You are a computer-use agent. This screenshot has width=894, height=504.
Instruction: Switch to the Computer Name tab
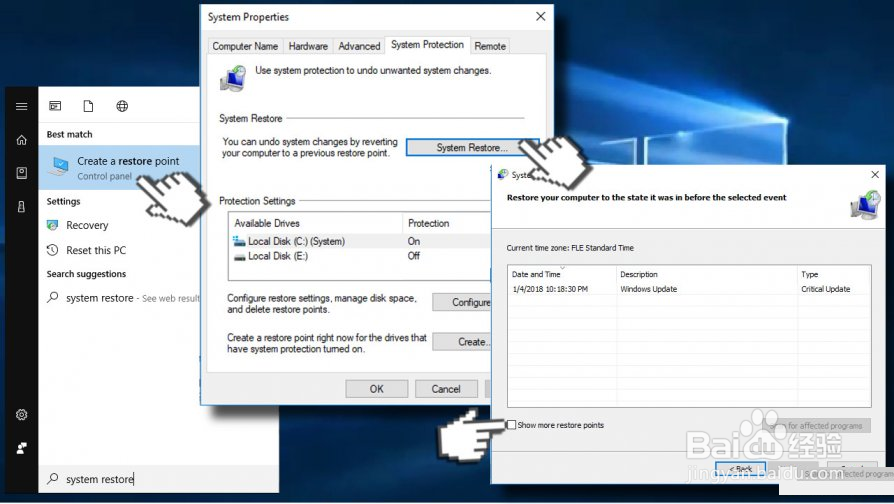(245, 46)
